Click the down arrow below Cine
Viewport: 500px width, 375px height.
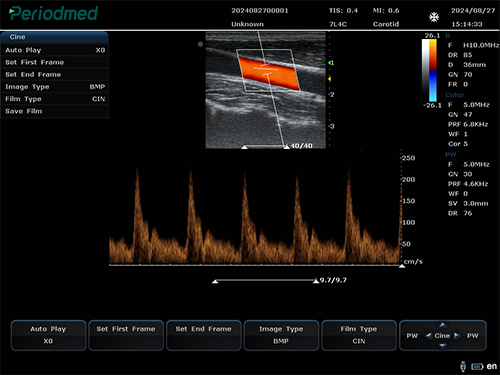443,346
